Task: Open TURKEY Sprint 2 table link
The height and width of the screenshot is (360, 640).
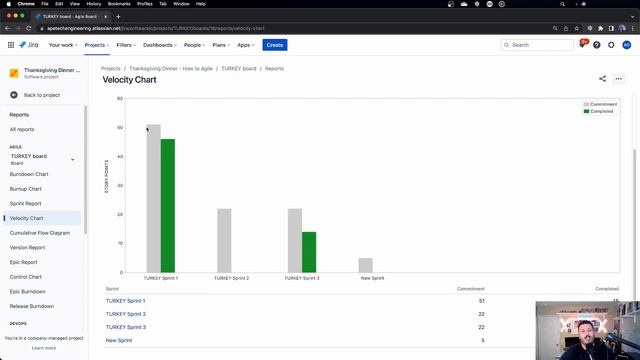Action: 126,314
